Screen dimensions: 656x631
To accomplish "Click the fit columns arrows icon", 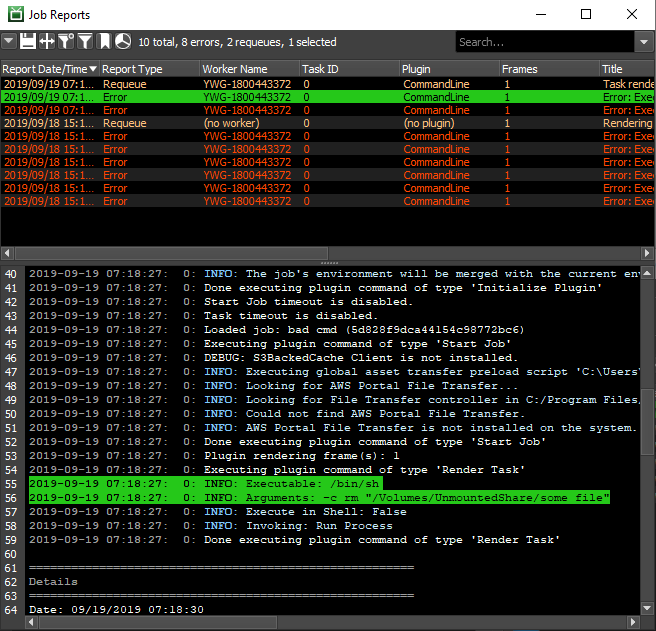I will (x=47, y=42).
